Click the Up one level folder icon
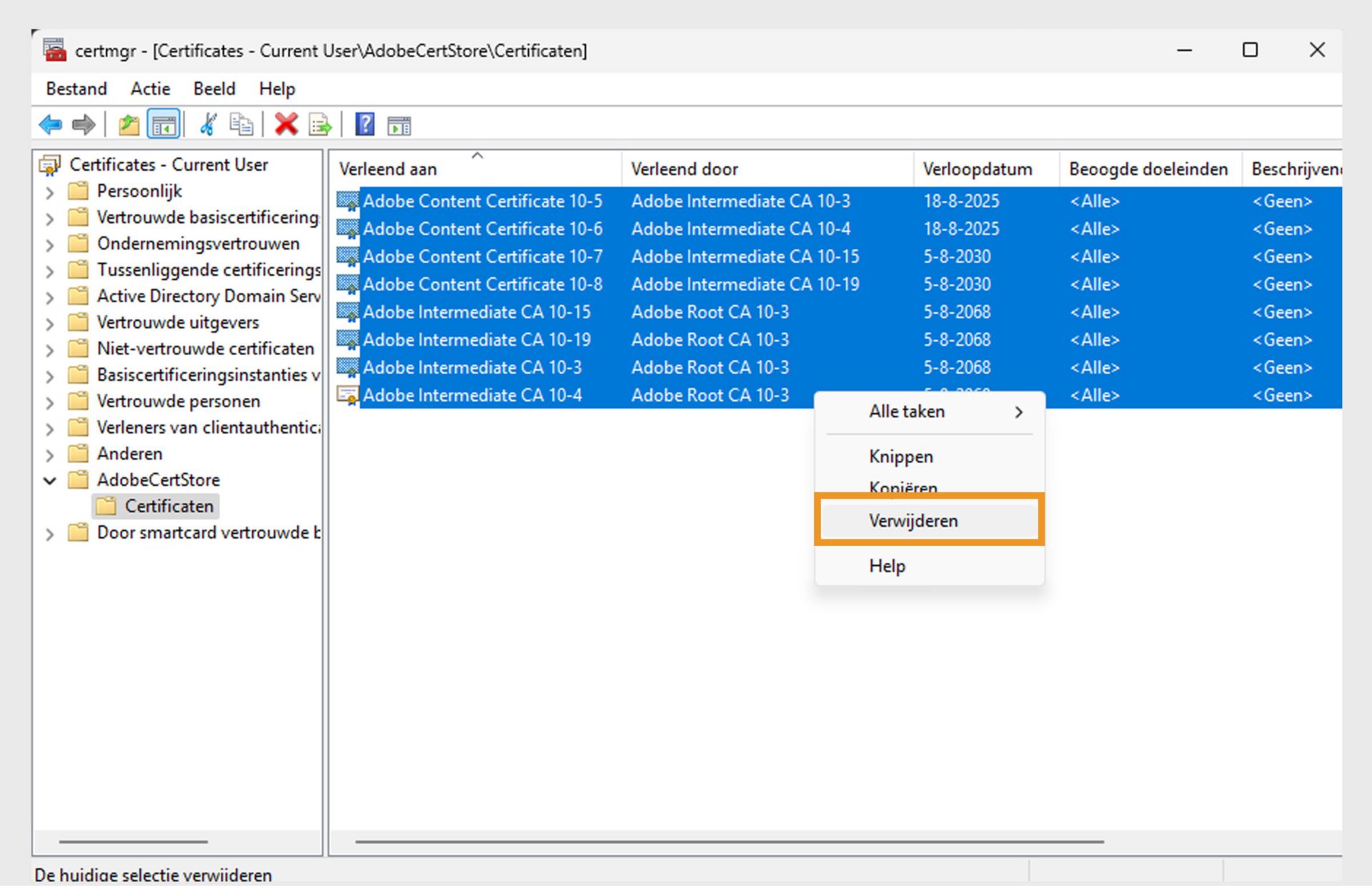The image size is (1372, 886). (x=129, y=125)
